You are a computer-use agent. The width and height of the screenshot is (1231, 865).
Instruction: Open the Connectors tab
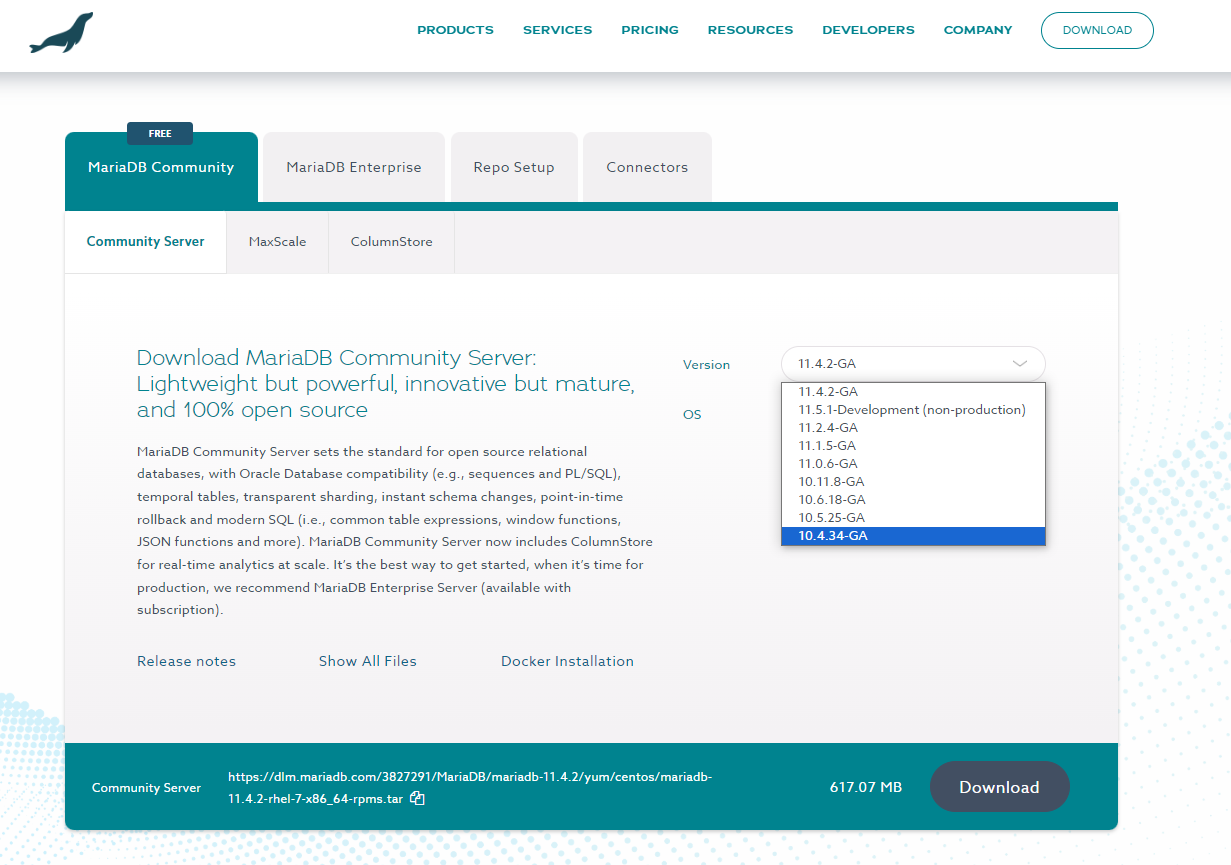point(647,168)
